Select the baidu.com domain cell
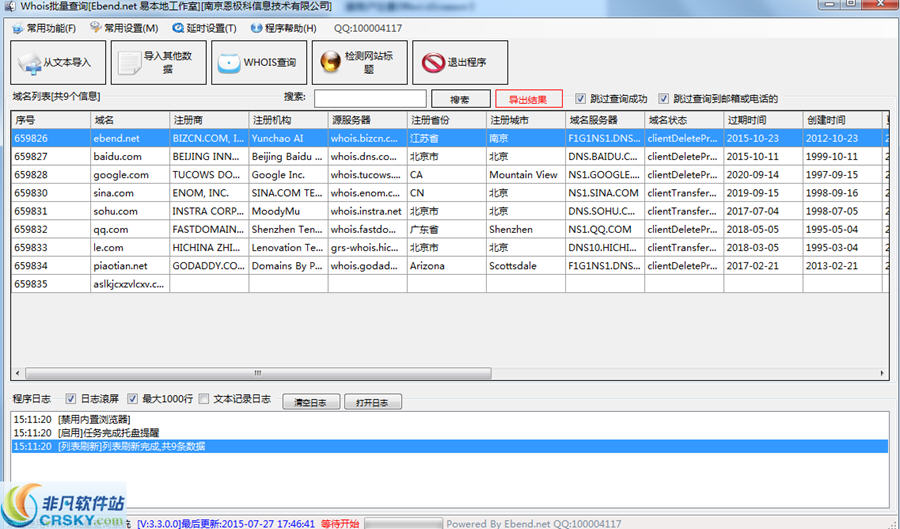Screen dimensions: 900x529 (130, 157)
